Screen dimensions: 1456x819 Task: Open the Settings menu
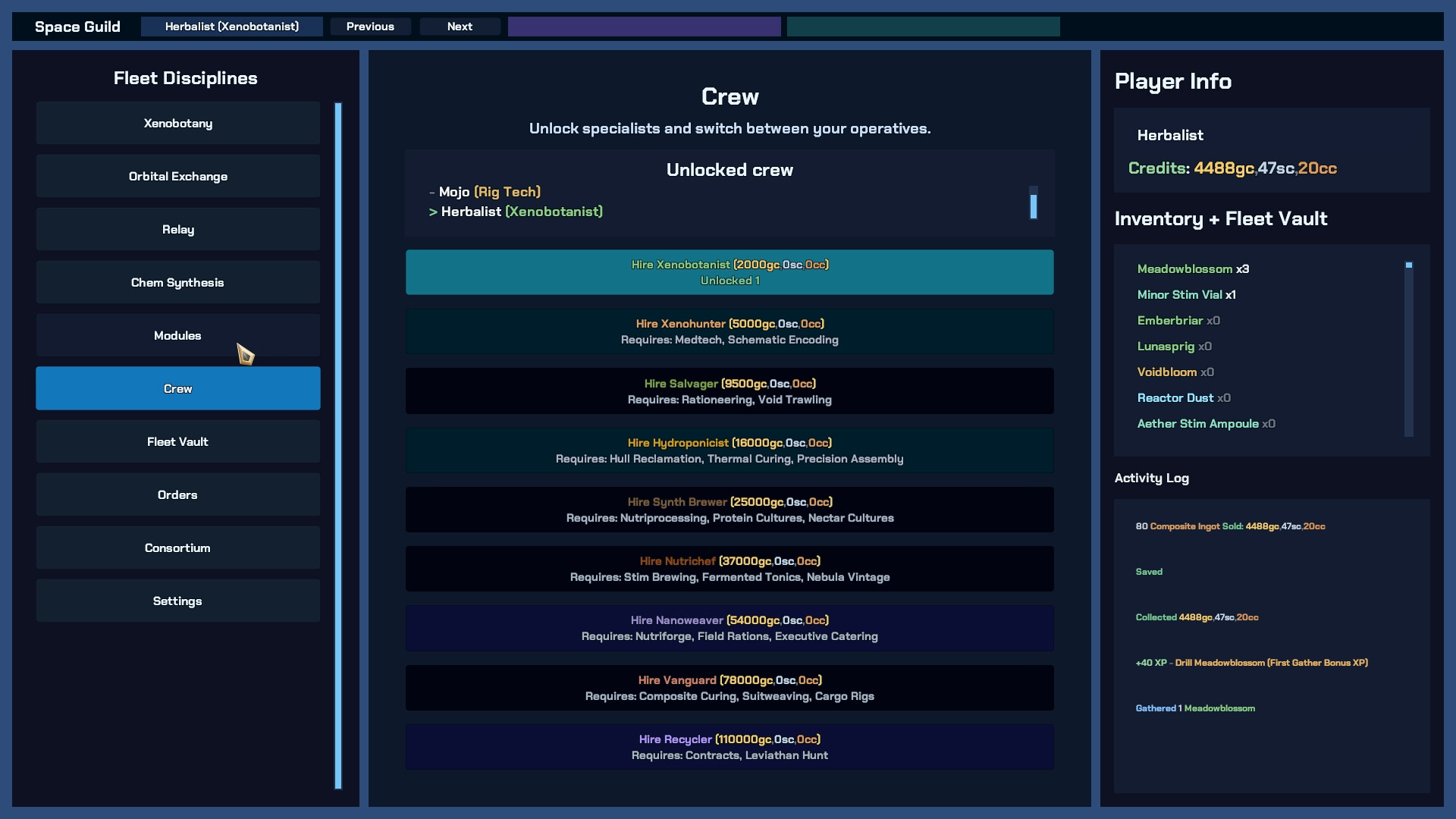[x=177, y=601]
